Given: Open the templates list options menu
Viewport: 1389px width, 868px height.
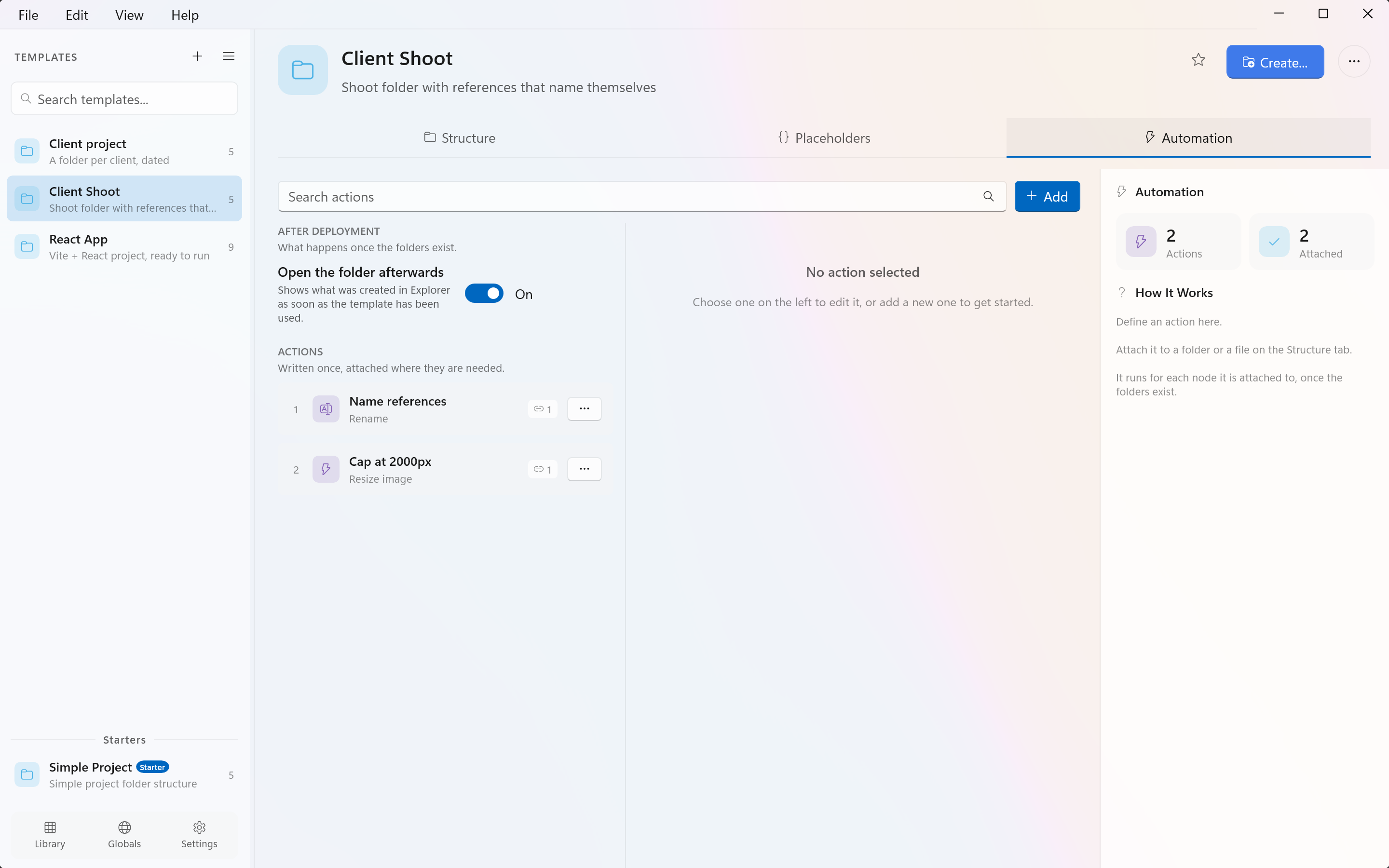Looking at the screenshot, I should click(x=229, y=56).
